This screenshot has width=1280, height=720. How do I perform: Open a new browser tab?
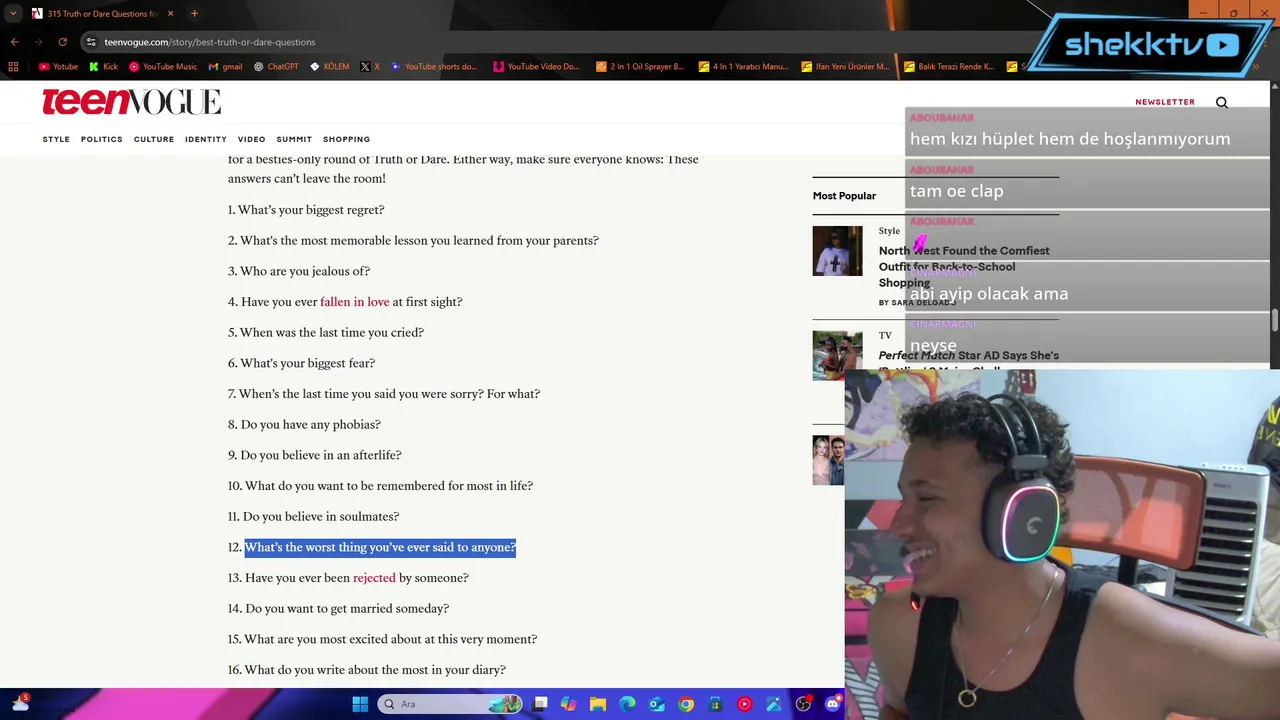[x=194, y=14]
